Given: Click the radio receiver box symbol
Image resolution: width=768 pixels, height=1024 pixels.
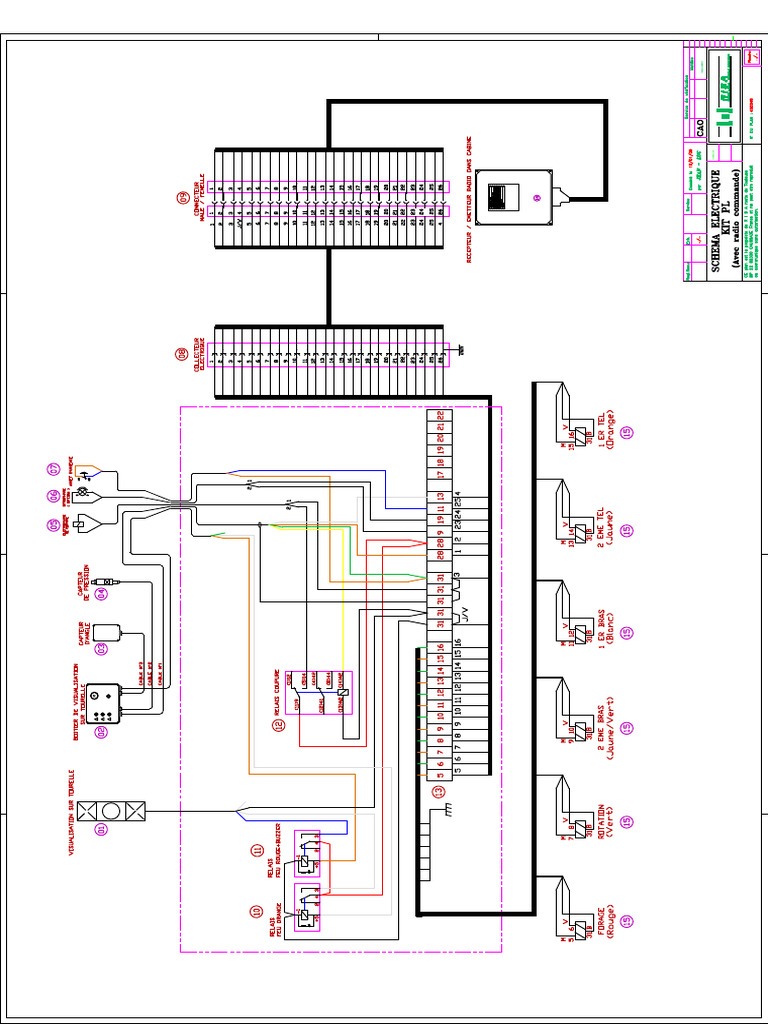Looking at the screenshot, I should (514, 197).
